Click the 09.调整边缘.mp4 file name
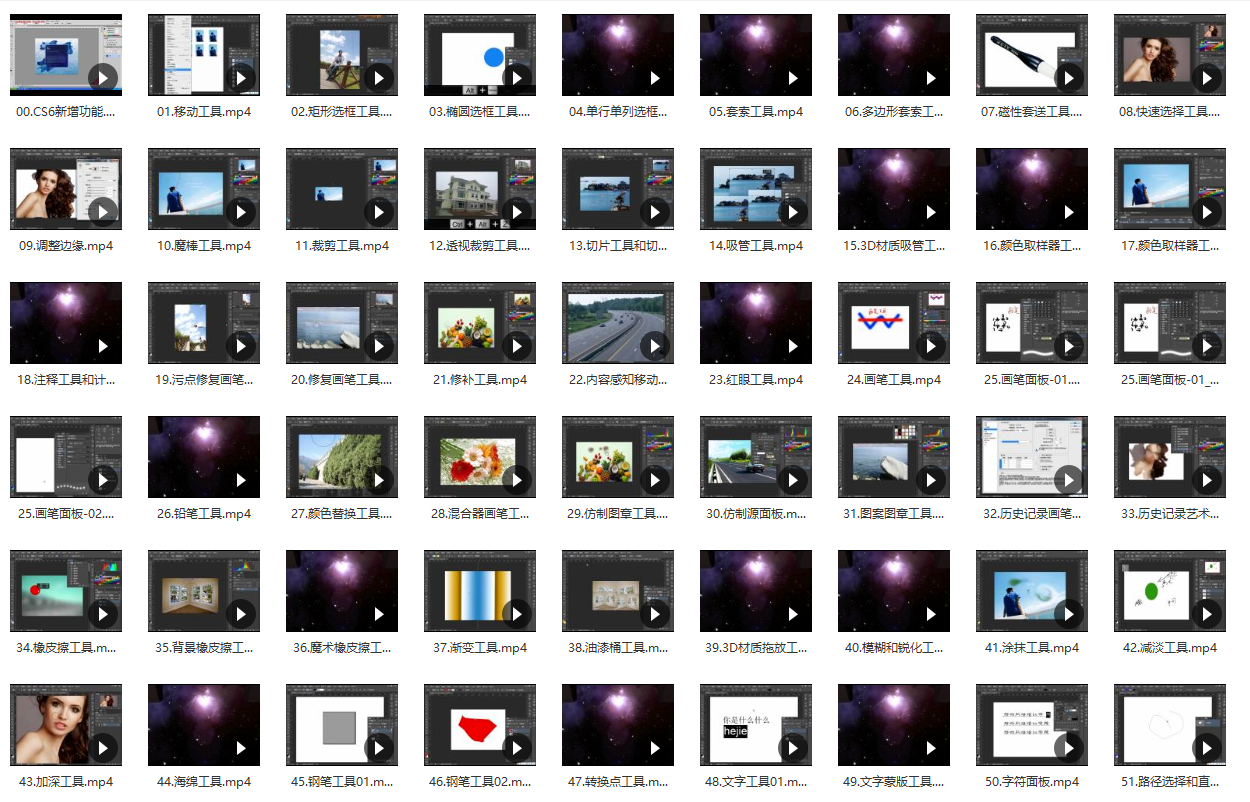Screen dimensions: 1250x802 tap(66, 246)
